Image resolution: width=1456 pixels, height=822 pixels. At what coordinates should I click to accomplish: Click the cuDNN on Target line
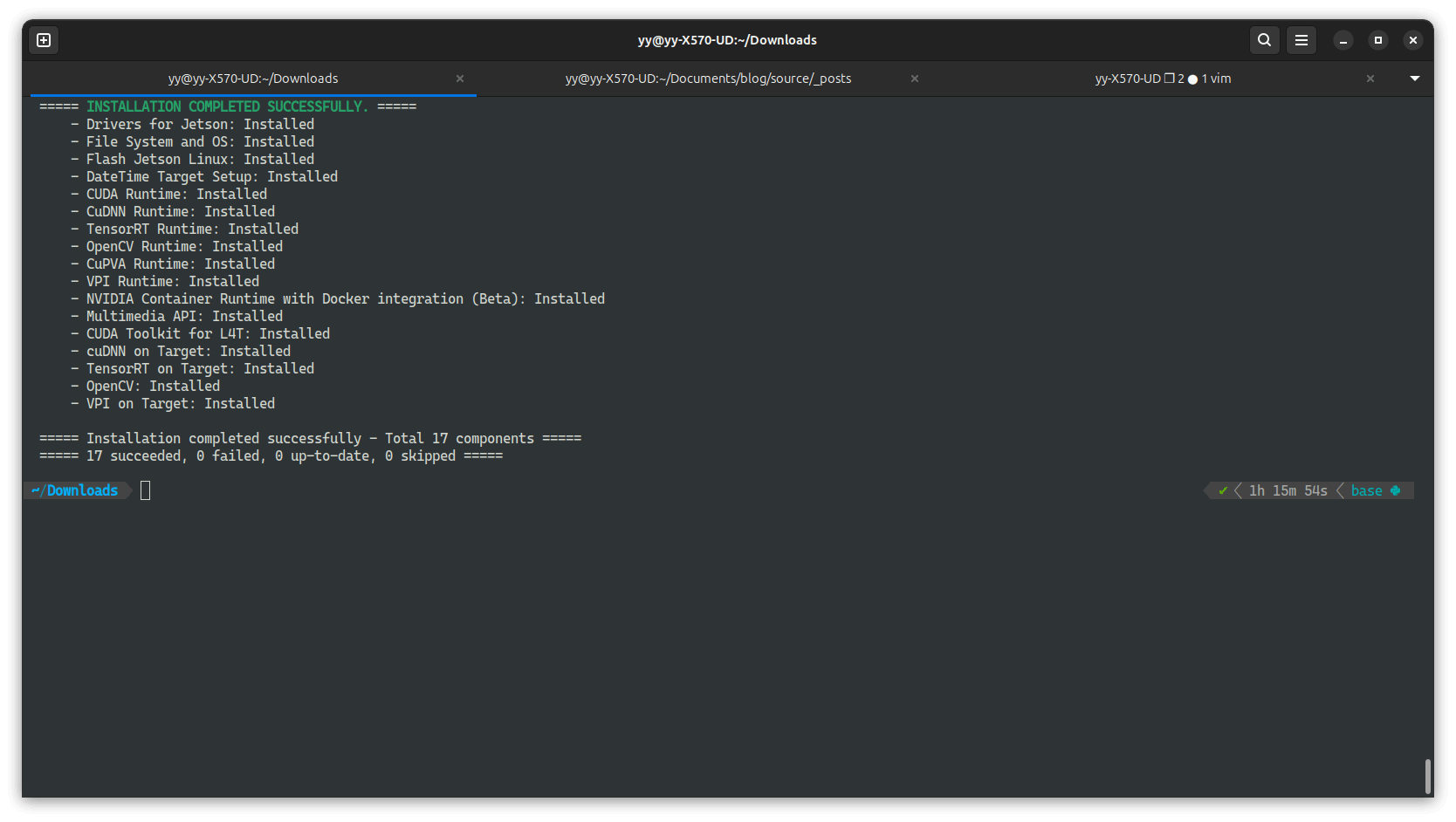click(x=181, y=351)
